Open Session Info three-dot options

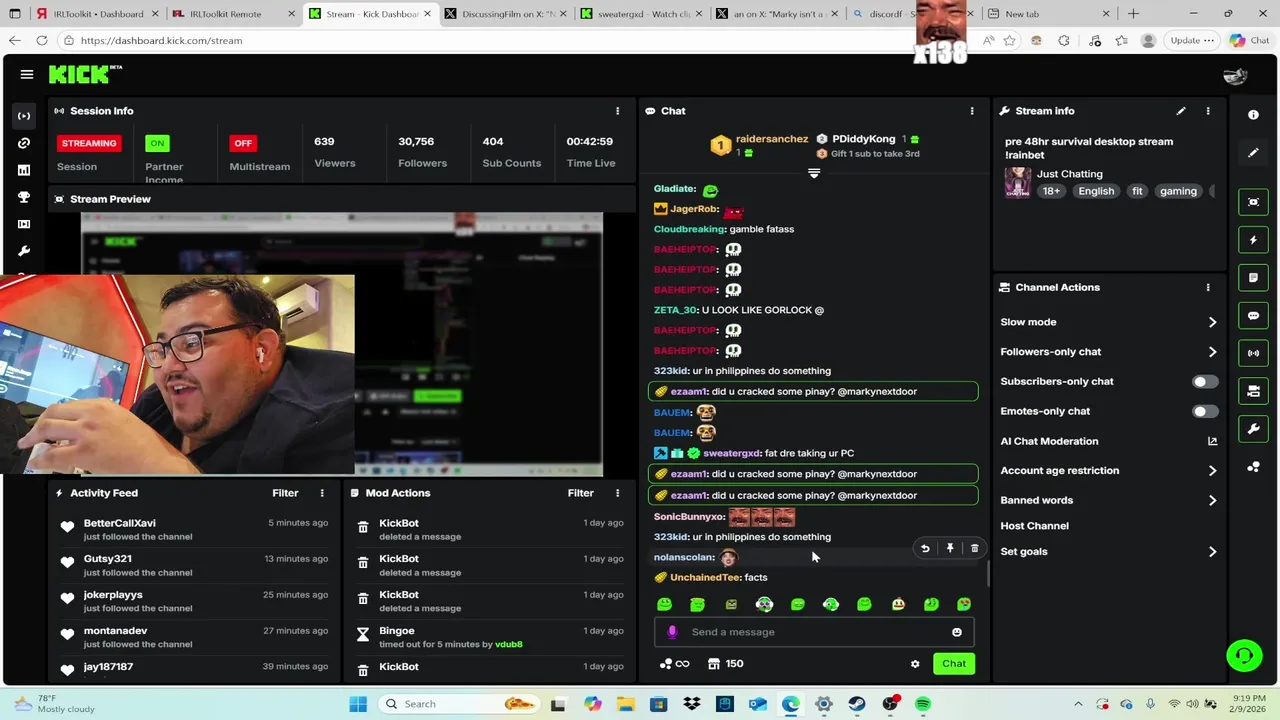click(617, 111)
